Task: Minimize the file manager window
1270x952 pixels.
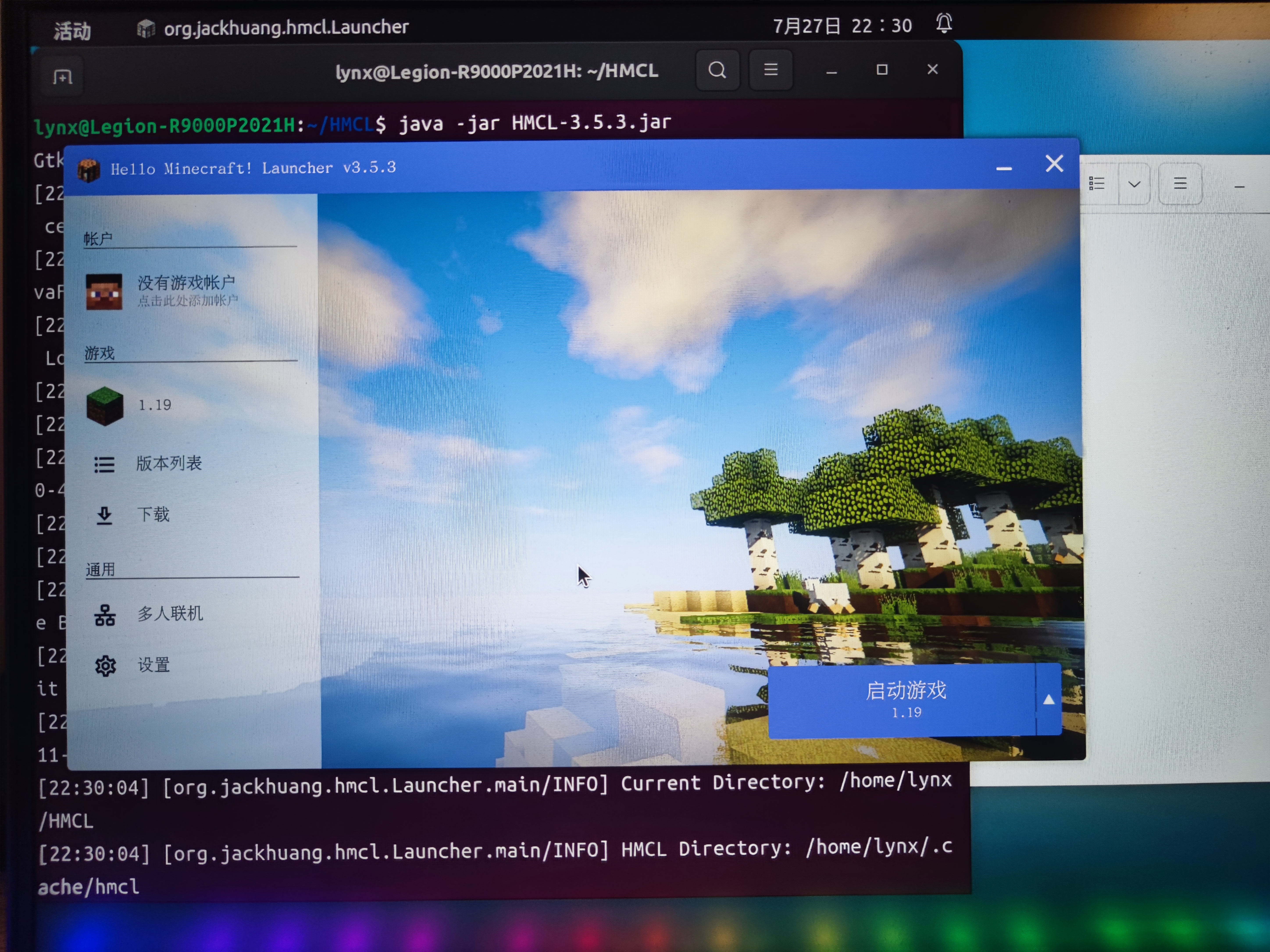Action: click(1239, 186)
